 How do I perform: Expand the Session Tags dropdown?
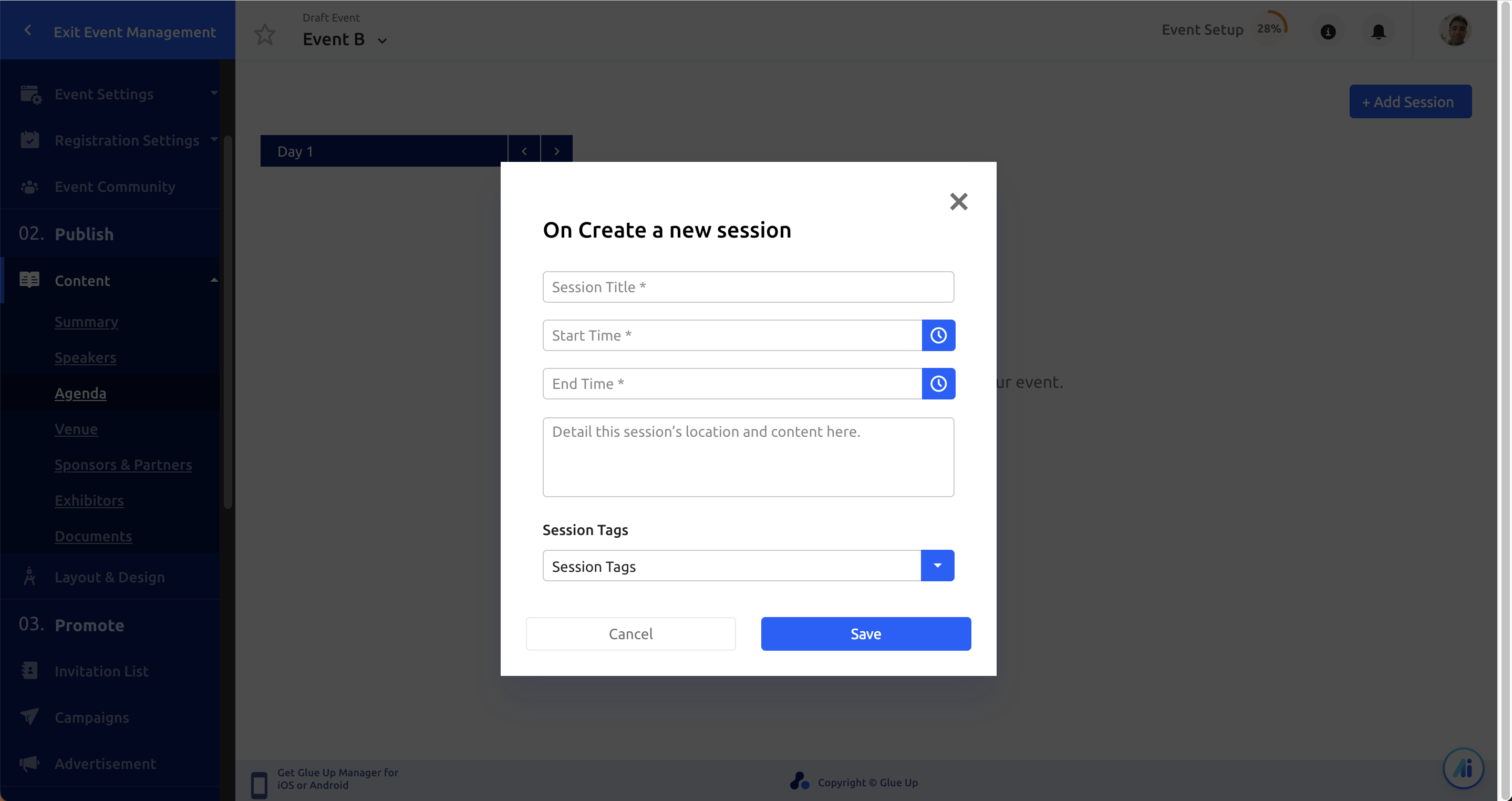[x=937, y=566]
